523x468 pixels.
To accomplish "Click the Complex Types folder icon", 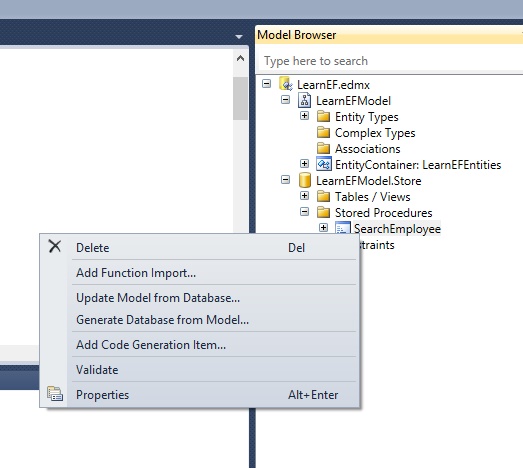I will pyautogui.click(x=323, y=132).
